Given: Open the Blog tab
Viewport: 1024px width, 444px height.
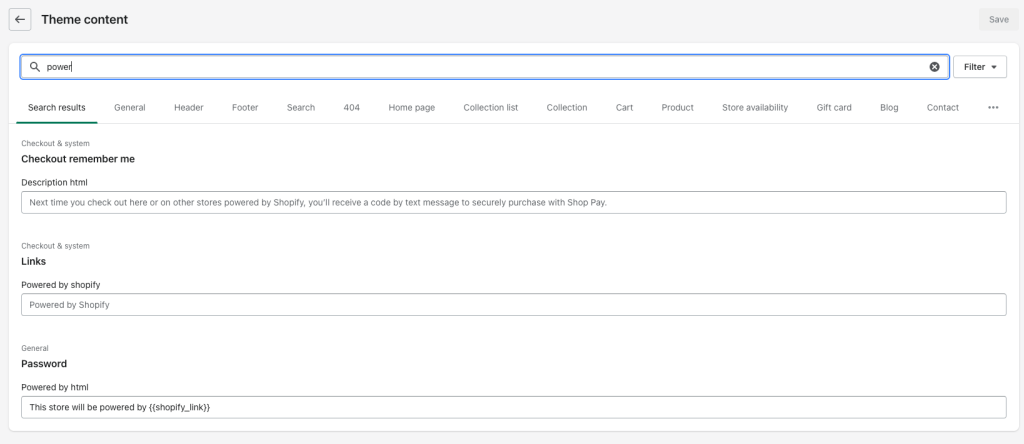Looking at the screenshot, I should point(889,108).
